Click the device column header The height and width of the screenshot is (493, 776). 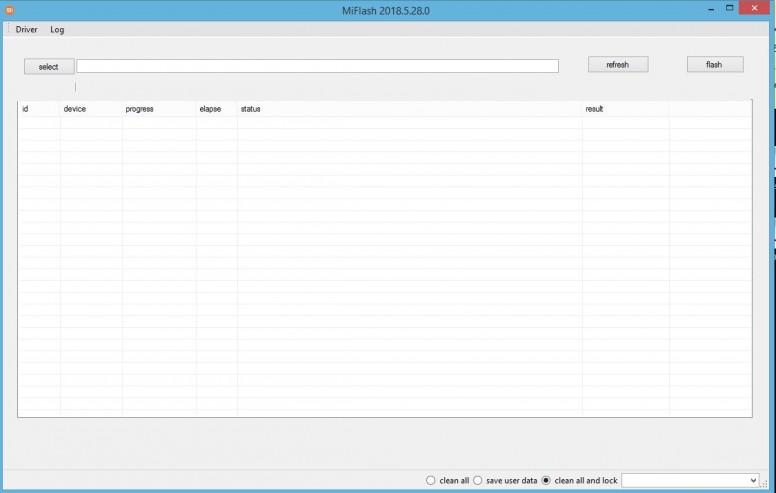[x=75, y=109]
